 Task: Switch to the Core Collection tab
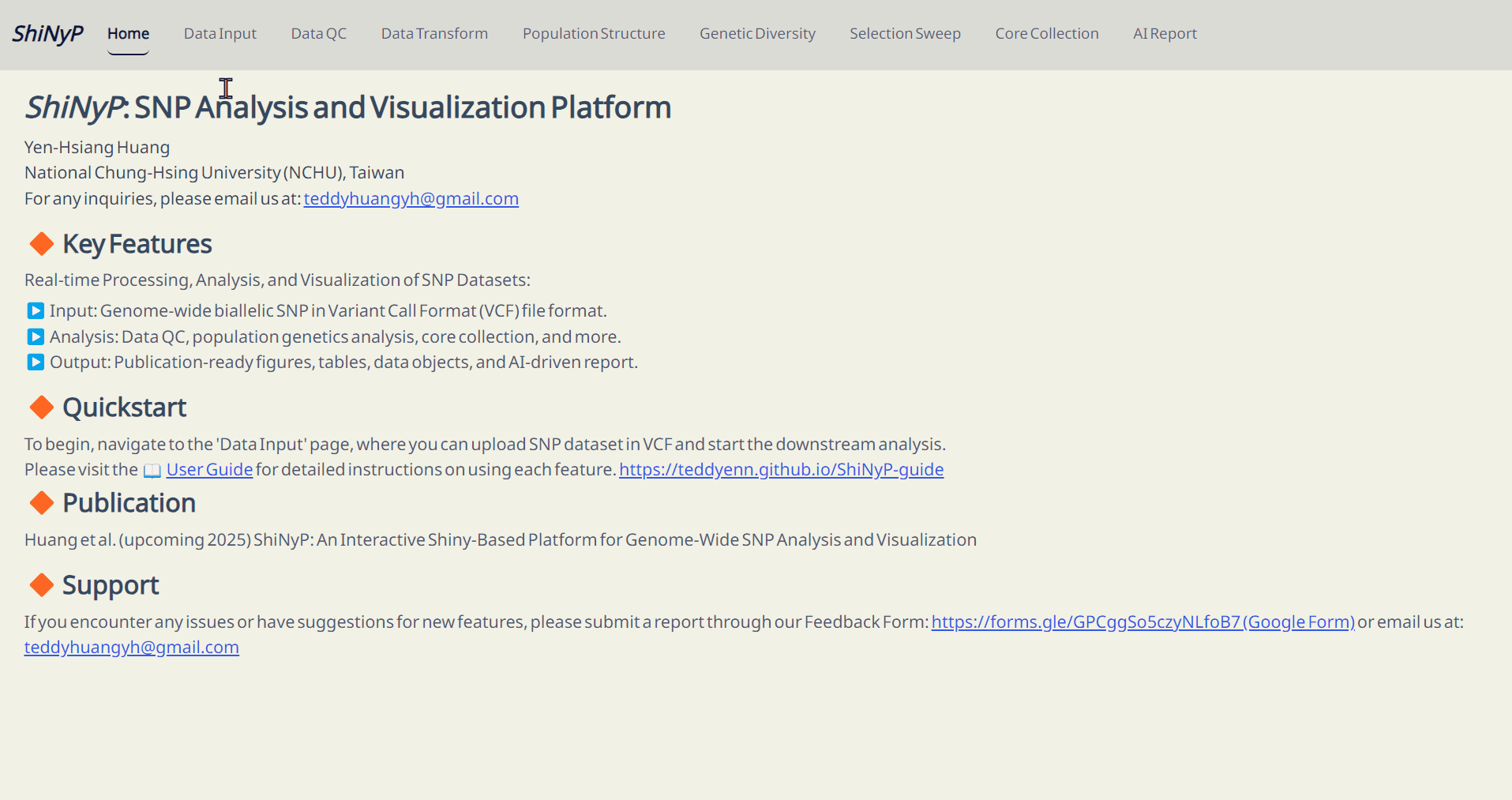tap(1047, 33)
